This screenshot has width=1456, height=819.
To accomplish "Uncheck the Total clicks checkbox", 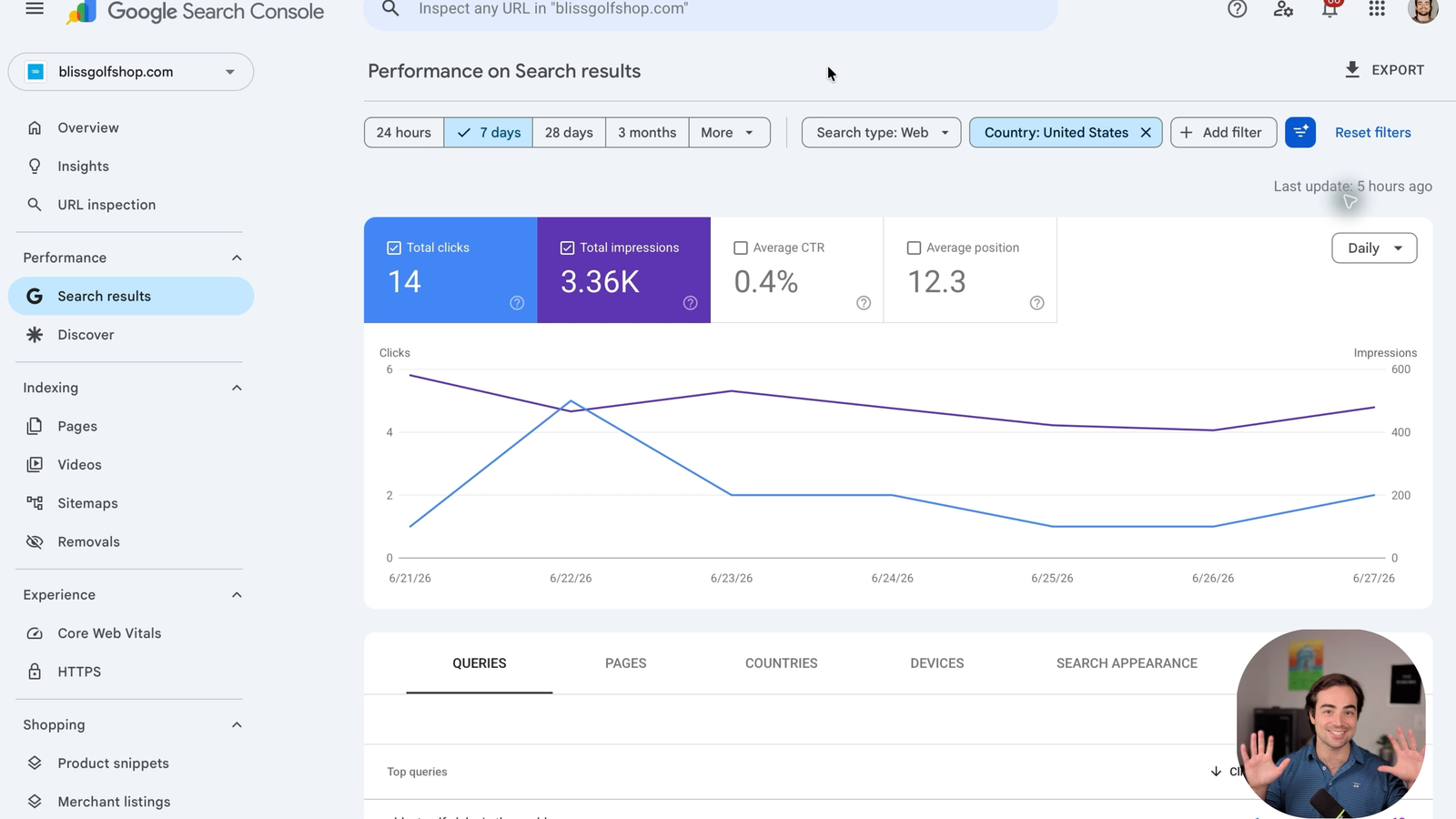I will [x=394, y=248].
